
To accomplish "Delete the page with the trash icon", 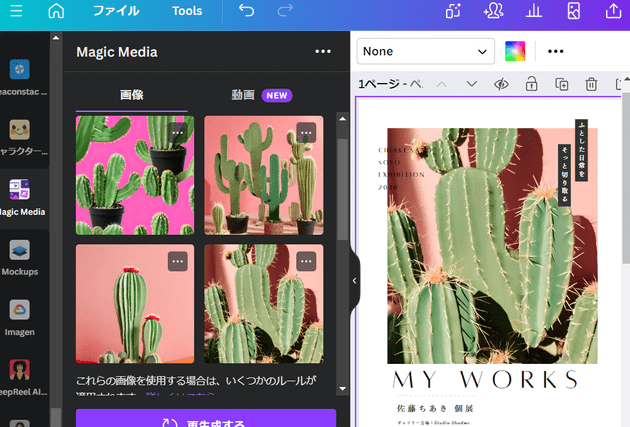I will coord(592,84).
